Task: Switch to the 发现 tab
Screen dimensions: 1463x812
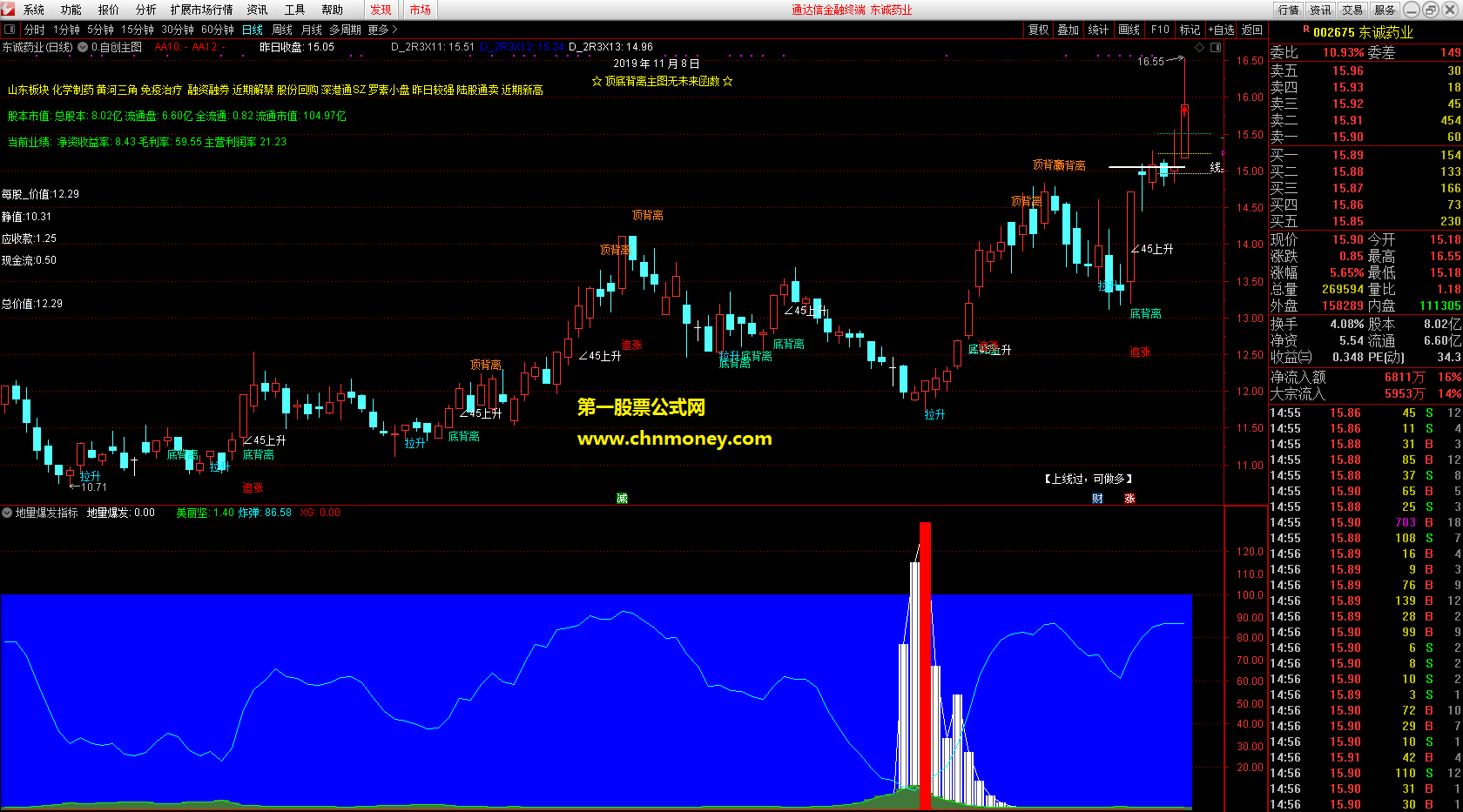Action: point(381,10)
